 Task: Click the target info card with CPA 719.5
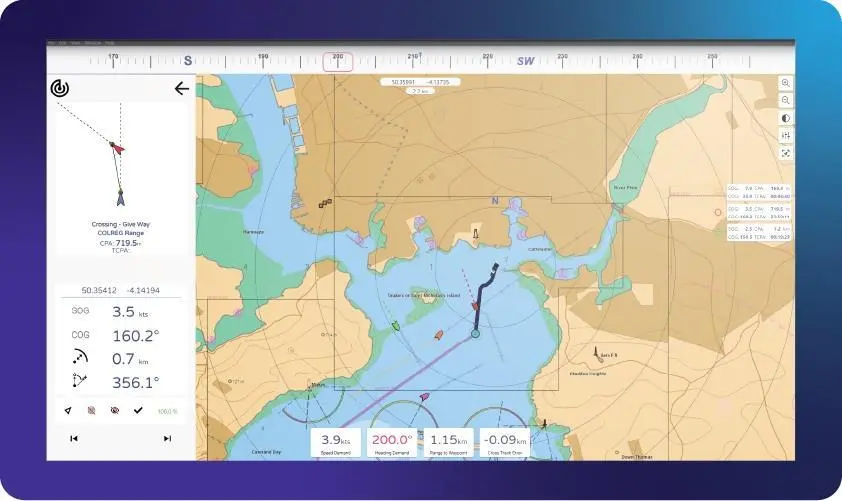tap(759, 213)
